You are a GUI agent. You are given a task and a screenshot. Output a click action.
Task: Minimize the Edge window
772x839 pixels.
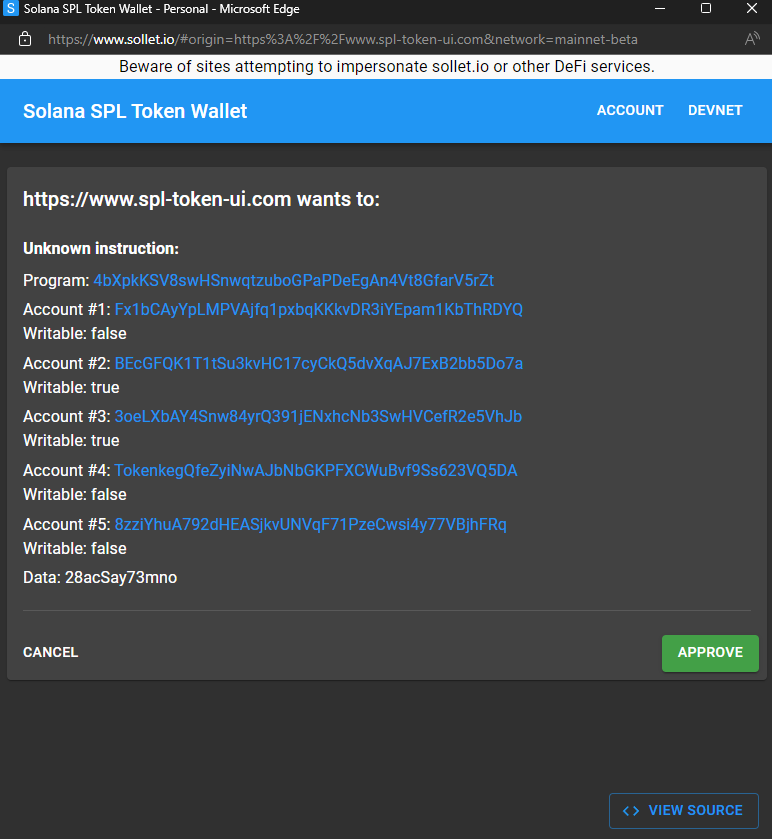tap(660, 9)
